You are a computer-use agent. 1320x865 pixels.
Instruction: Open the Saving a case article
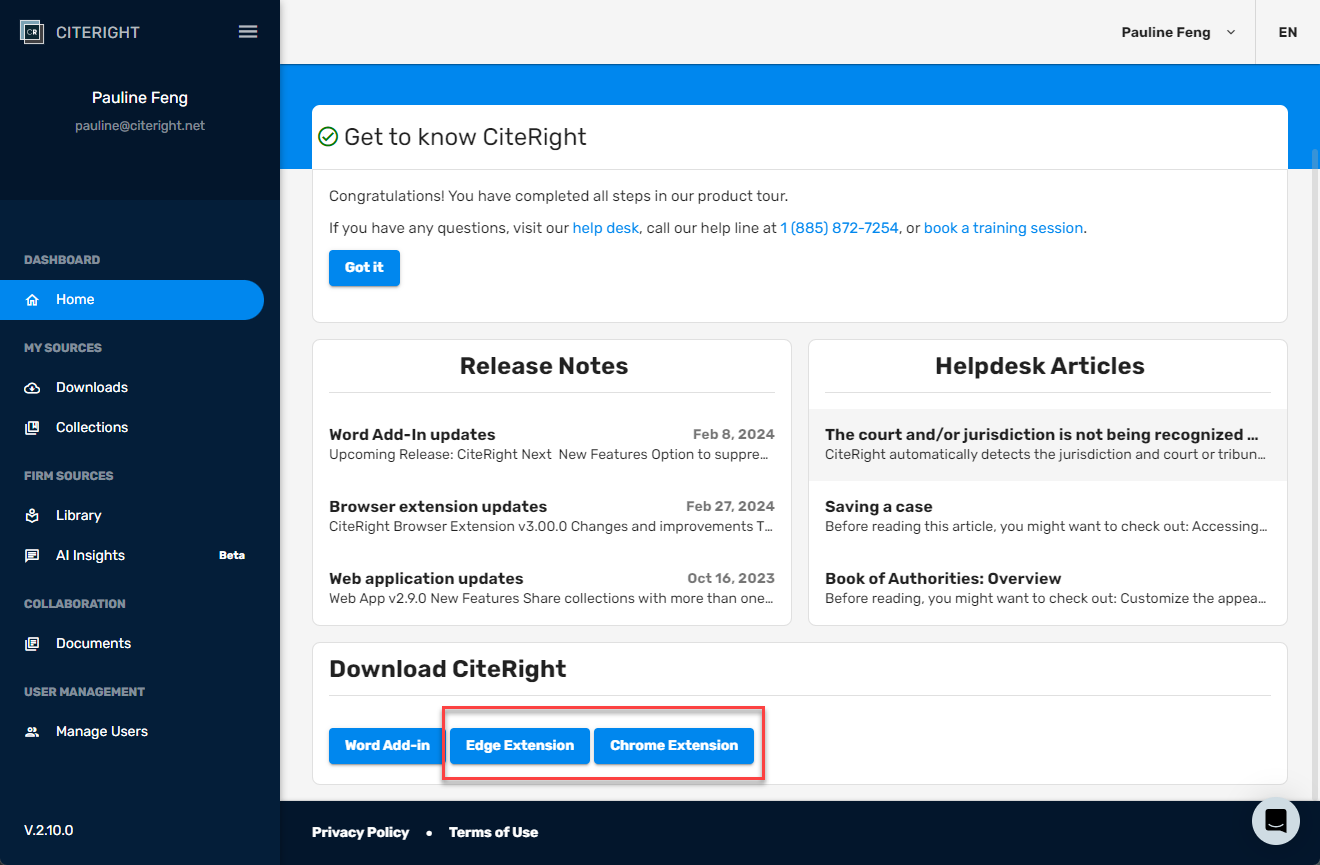(x=1048, y=517)
